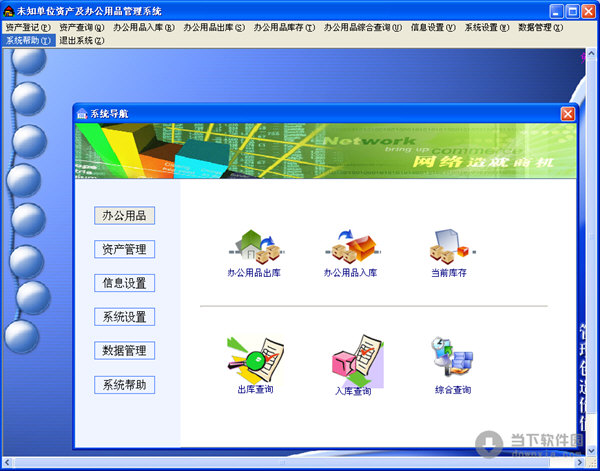Open the 资产查询 menu
This screenshot has height=471, width=600.
82,28
